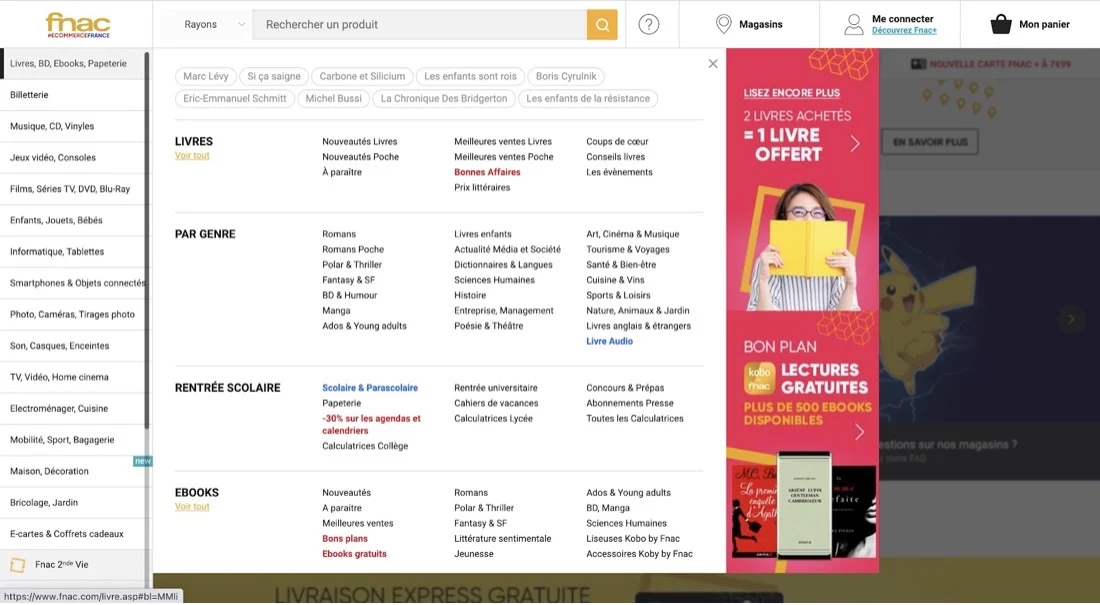Open the shopping basket icon
The width and height of the screenshot is (1100, 605).
[x=1001, y=25]
